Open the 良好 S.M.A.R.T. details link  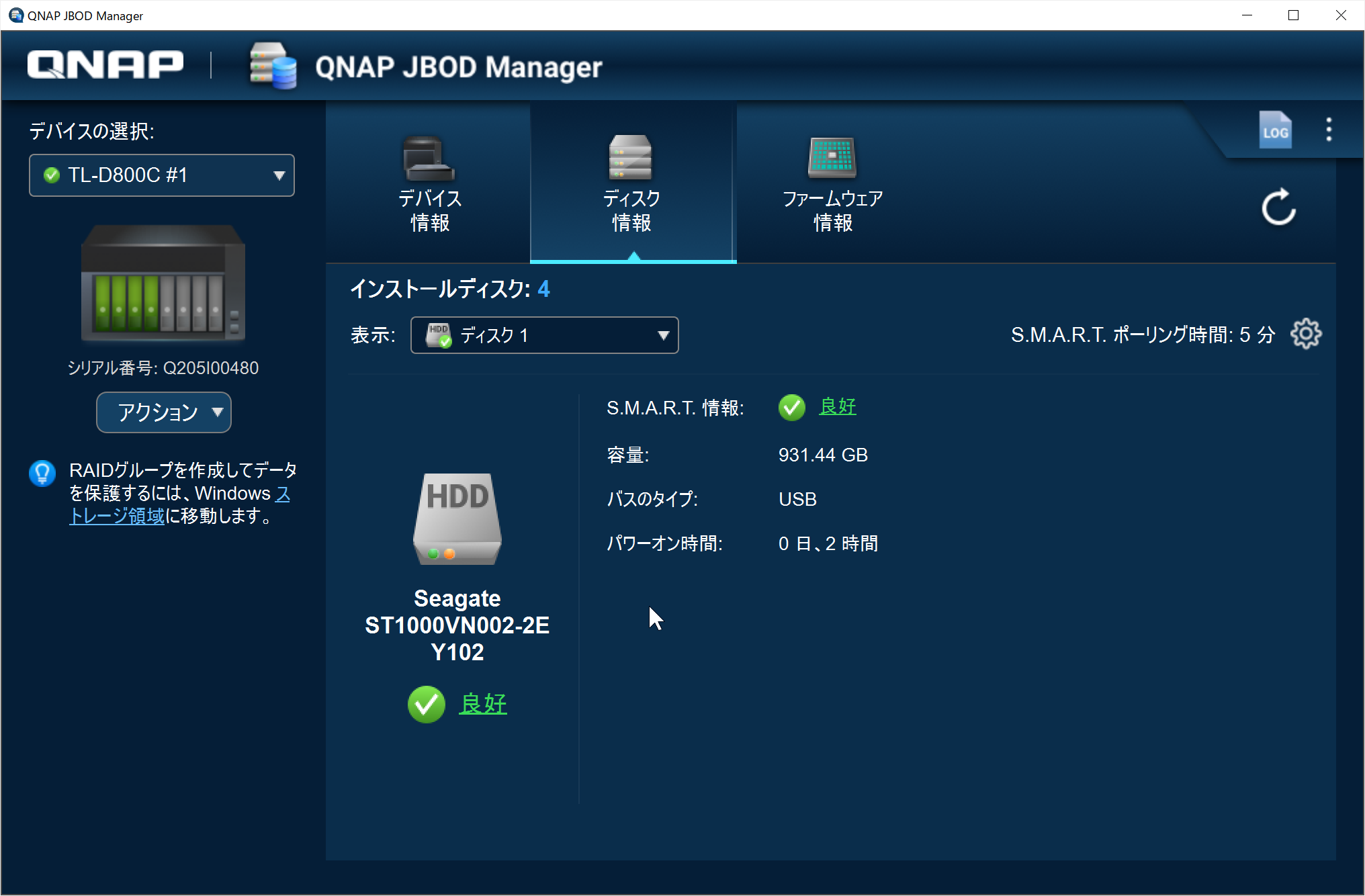(837, 406)
